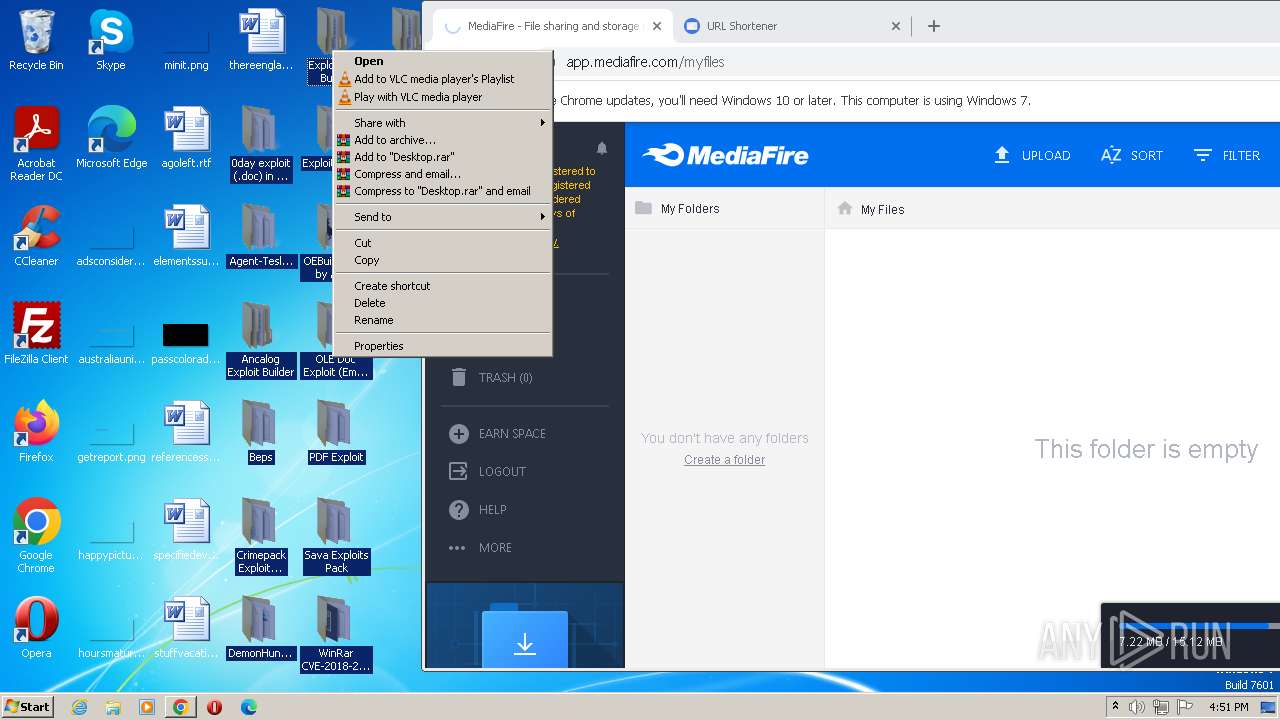Screen dimensions: 1280x720
Task: Choose Properties from the context menu
Action: [x=442, y=346]
